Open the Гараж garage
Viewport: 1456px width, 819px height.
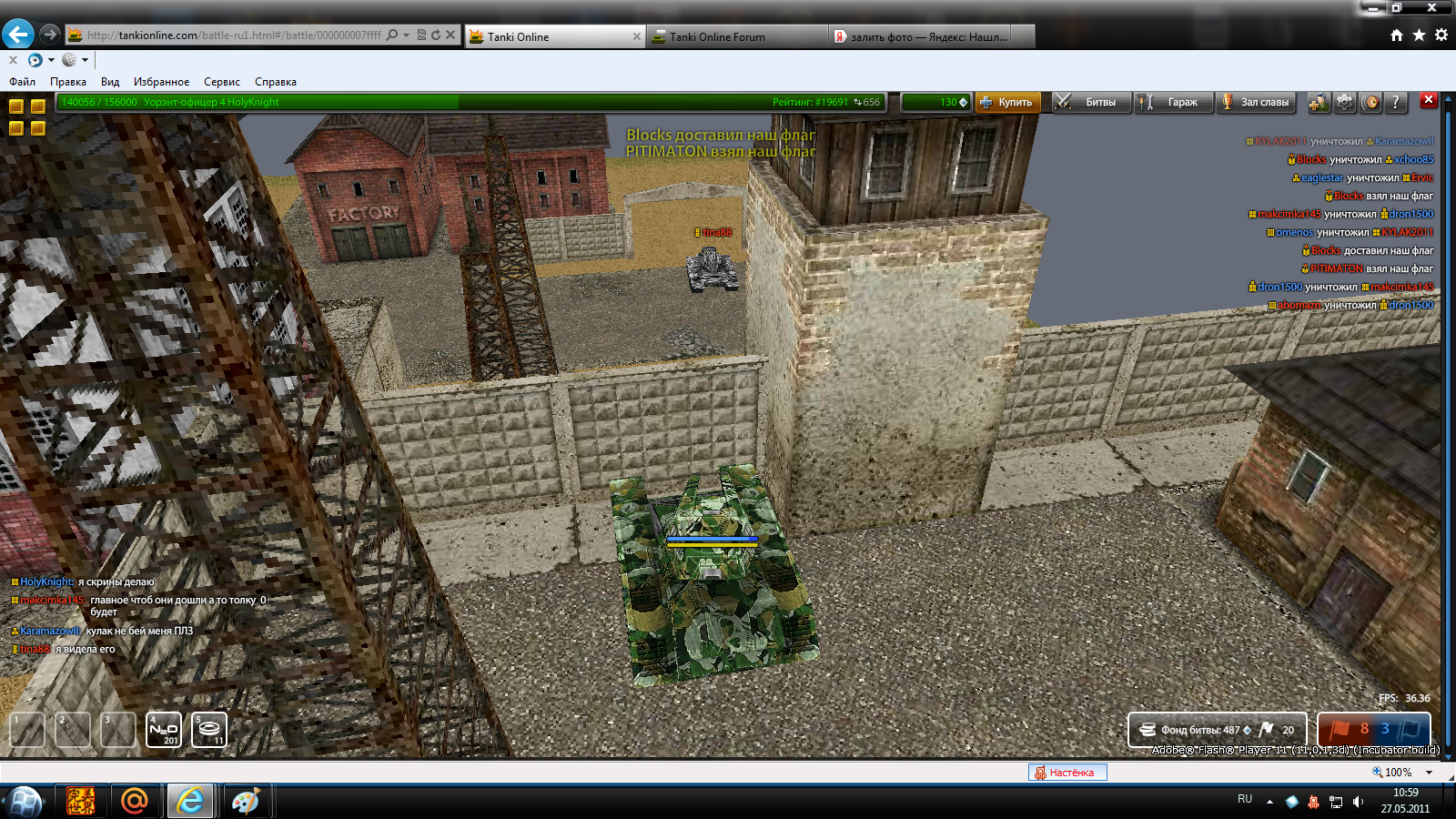point(1174,102)
